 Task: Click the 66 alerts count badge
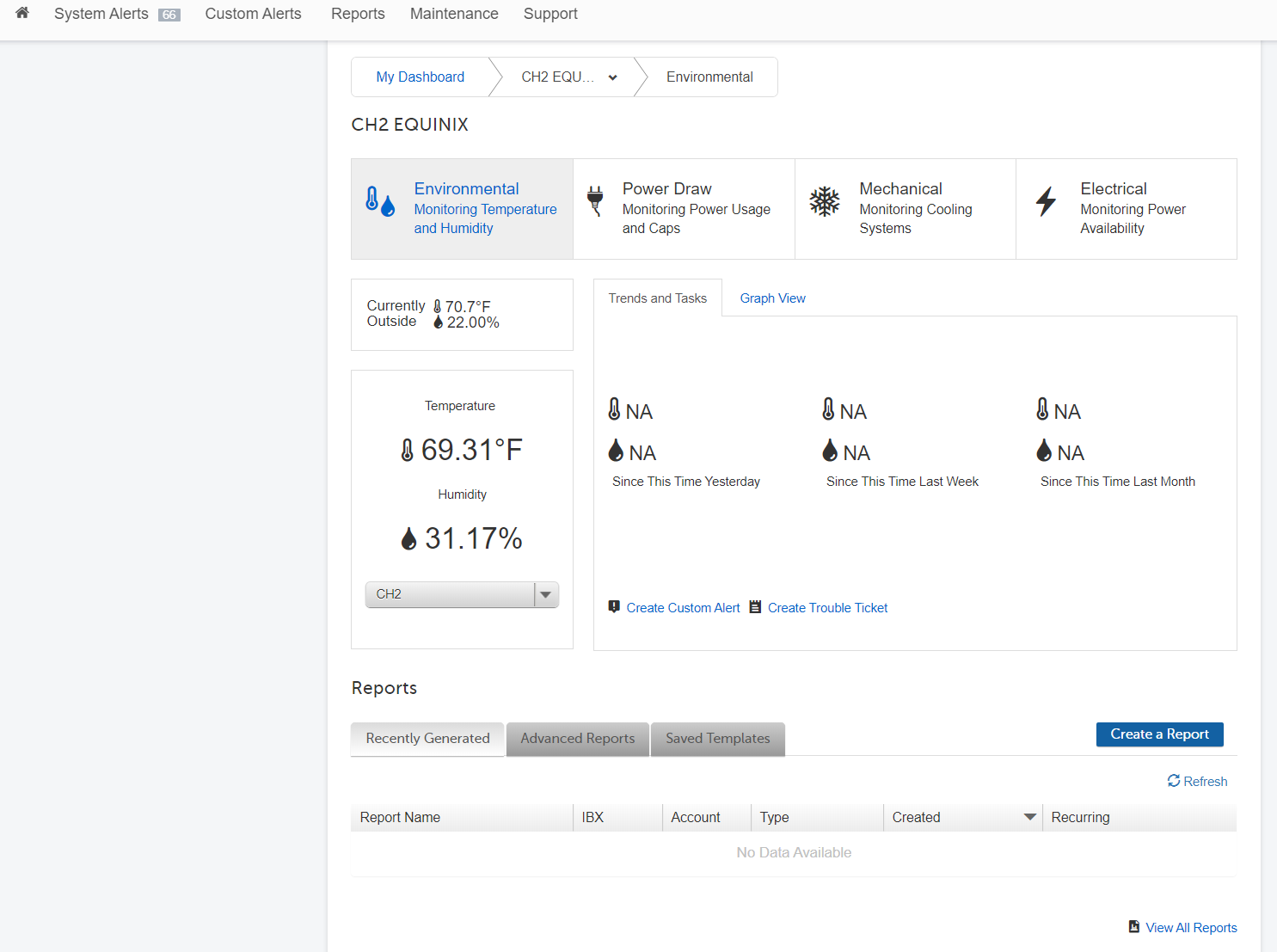(169, 15)
